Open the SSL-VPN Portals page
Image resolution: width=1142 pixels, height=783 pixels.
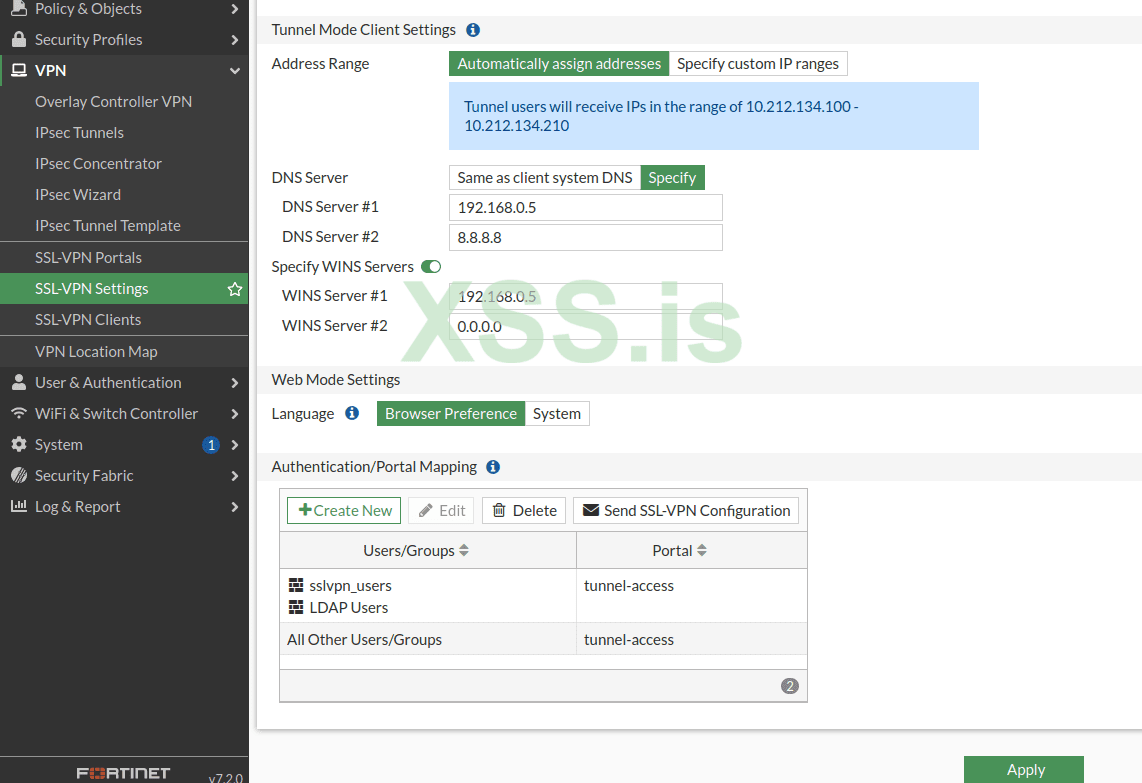tap(88, 257)
